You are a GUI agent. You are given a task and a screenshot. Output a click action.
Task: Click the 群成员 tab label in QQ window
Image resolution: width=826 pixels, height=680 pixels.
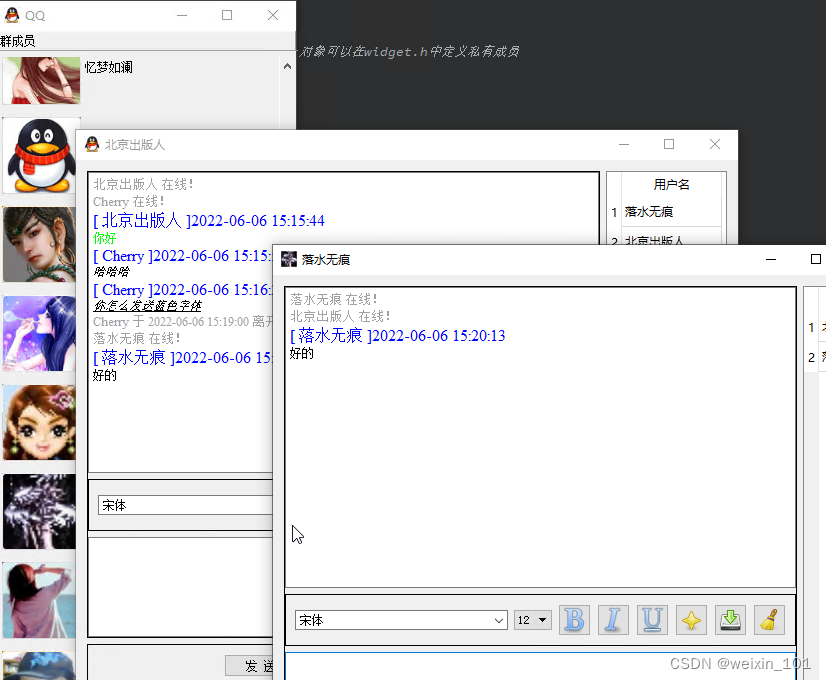click(x=18, y=41)
